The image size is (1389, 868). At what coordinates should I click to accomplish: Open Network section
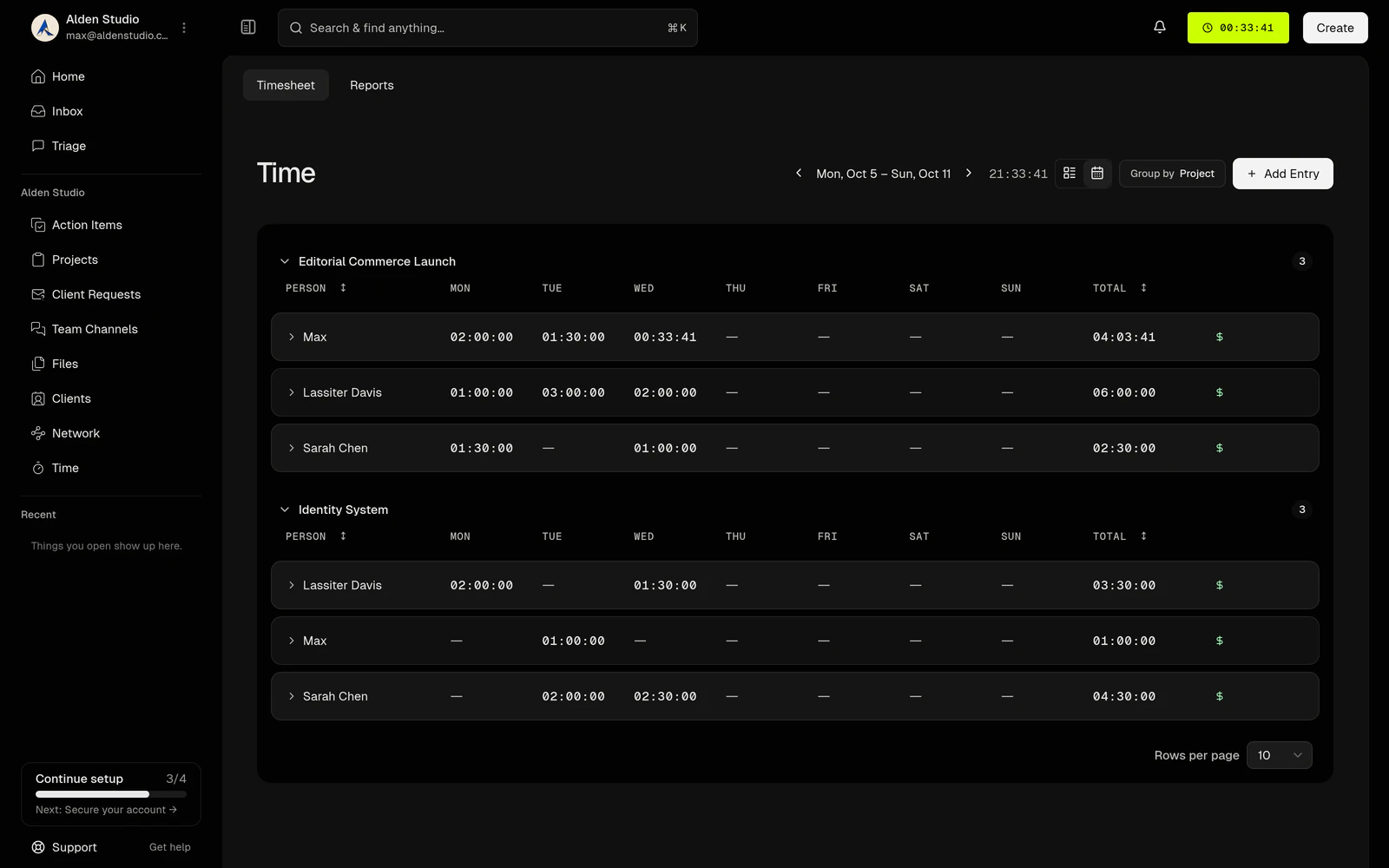tap(111, 433)
